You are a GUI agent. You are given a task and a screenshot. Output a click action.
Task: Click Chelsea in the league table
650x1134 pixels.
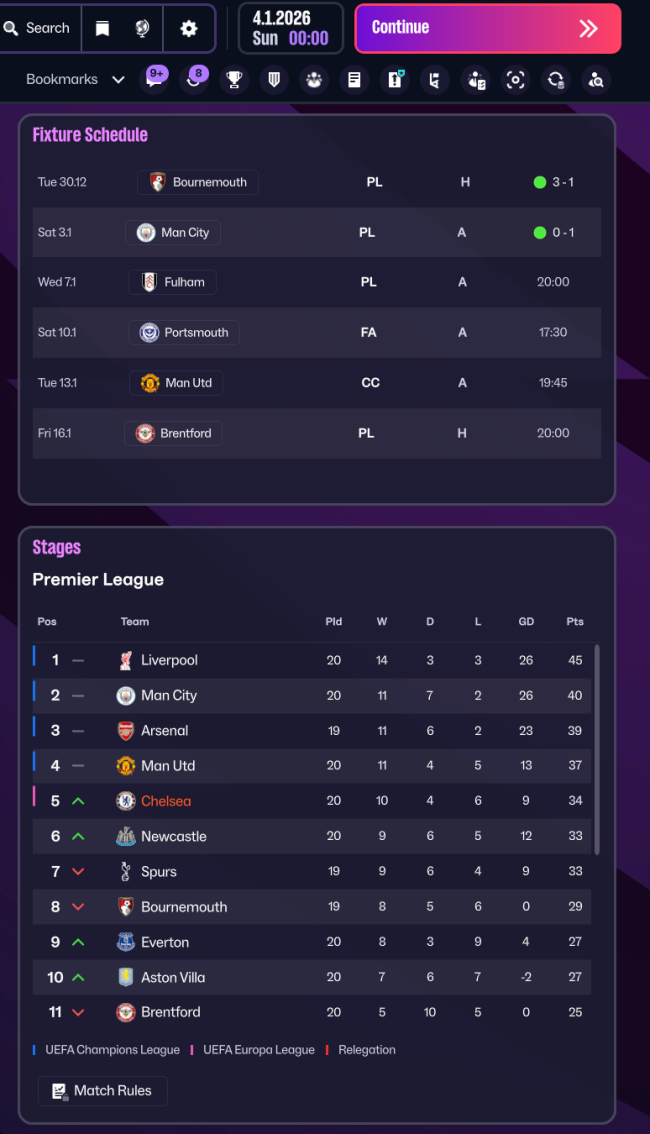click(x=165, y=801)
